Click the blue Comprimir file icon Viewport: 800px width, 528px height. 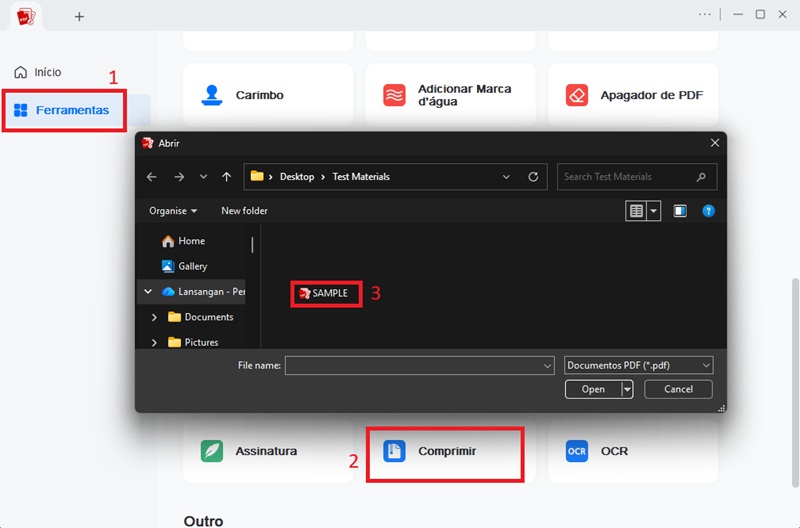[394, 451]
